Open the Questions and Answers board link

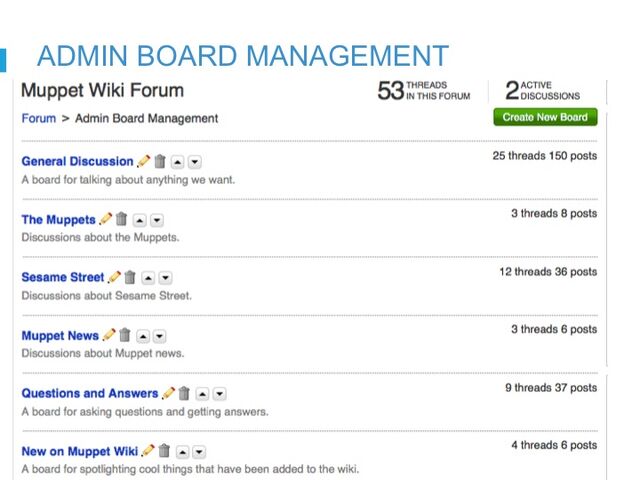click(90, 393)
